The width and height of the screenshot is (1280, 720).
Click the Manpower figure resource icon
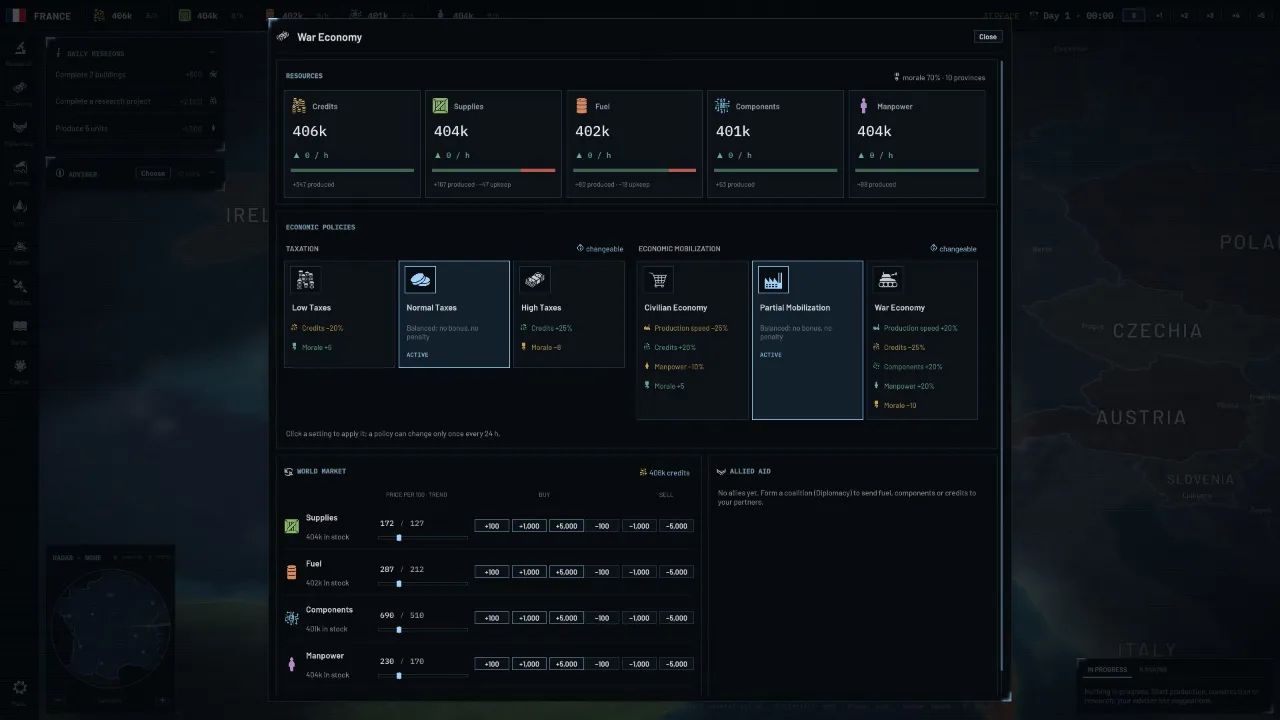[864, 106]
